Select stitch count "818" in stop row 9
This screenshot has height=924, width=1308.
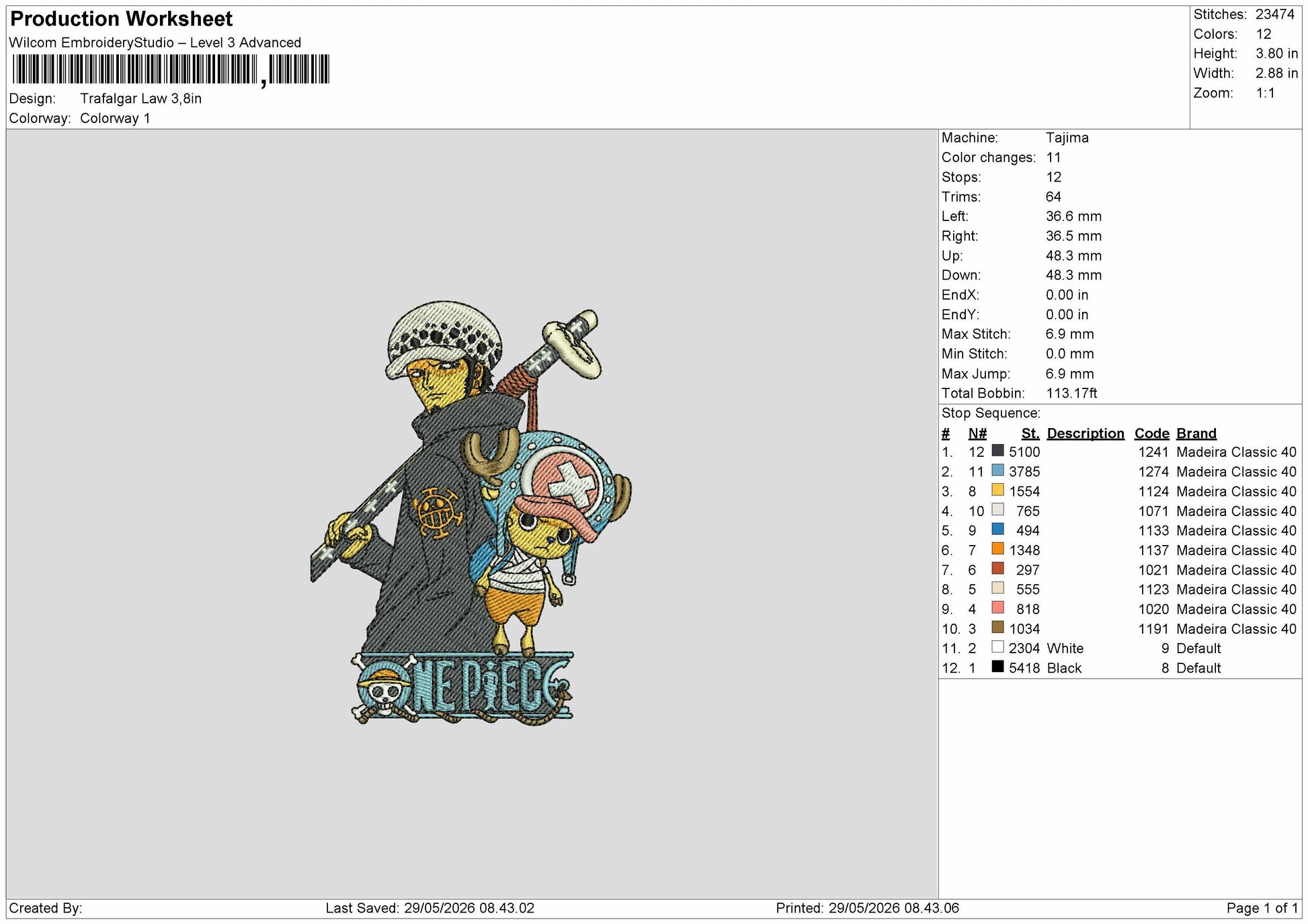tap(1028, 609)
